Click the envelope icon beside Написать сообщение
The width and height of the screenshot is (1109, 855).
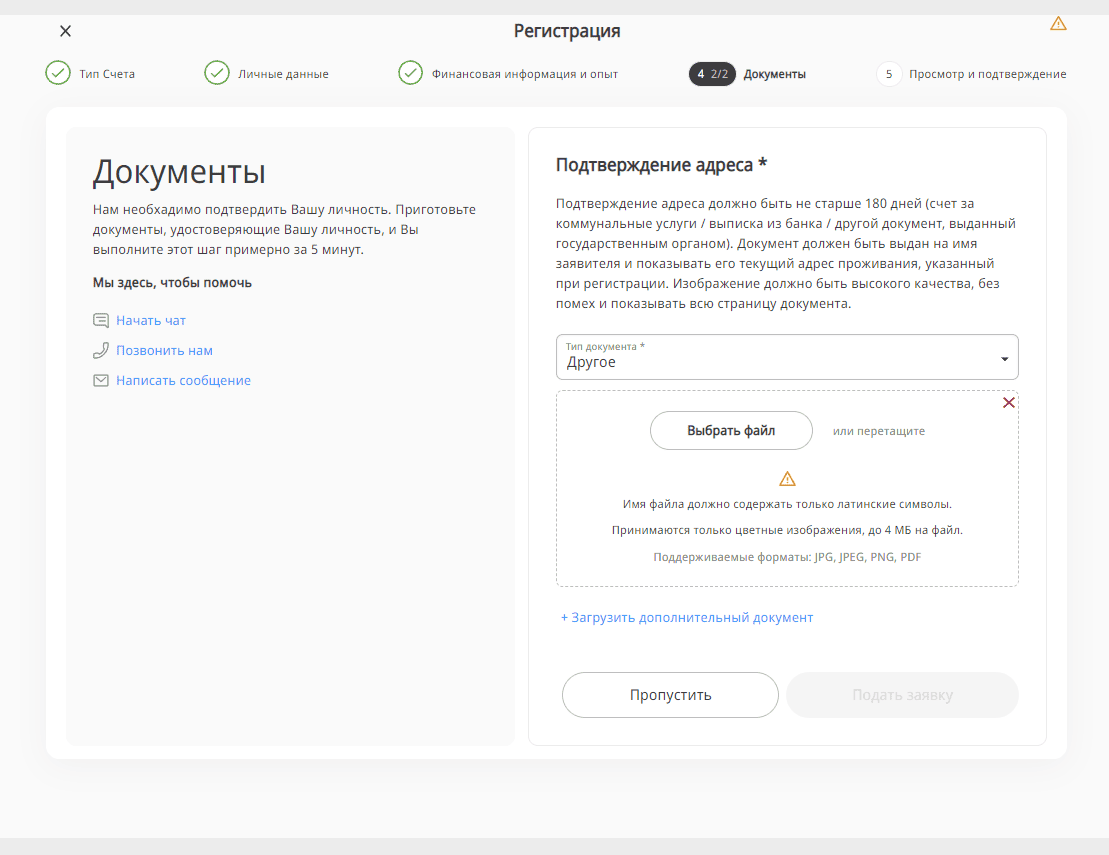(x=101, y=380)
